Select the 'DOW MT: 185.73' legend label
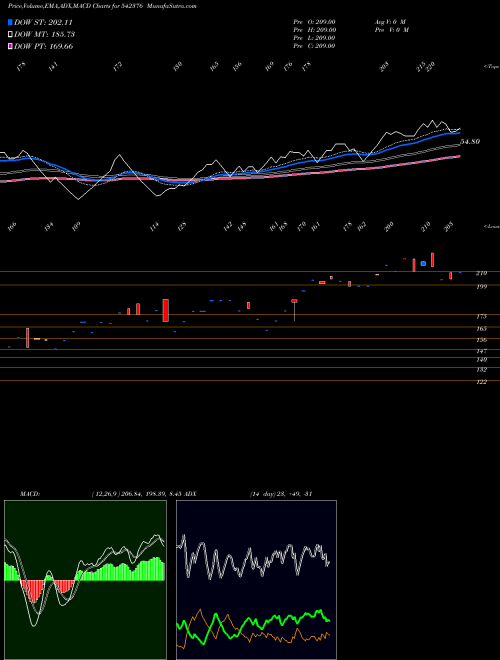This screenshot has height=660, width=500. coord(45,34)
